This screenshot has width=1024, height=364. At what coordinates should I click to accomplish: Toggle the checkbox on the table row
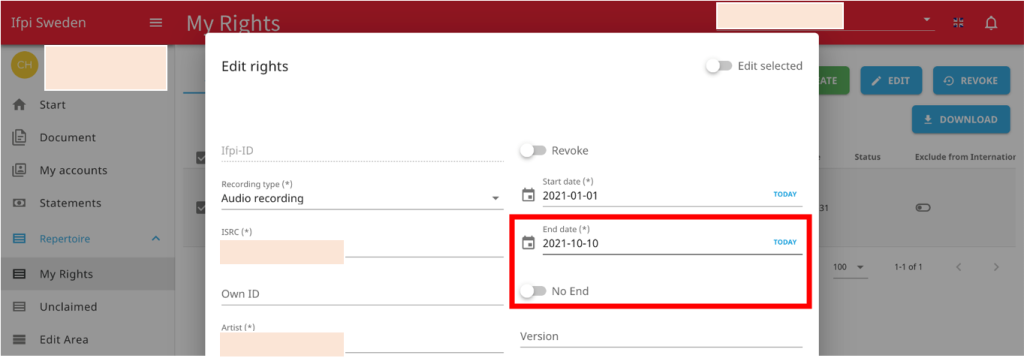coord(200,208)
